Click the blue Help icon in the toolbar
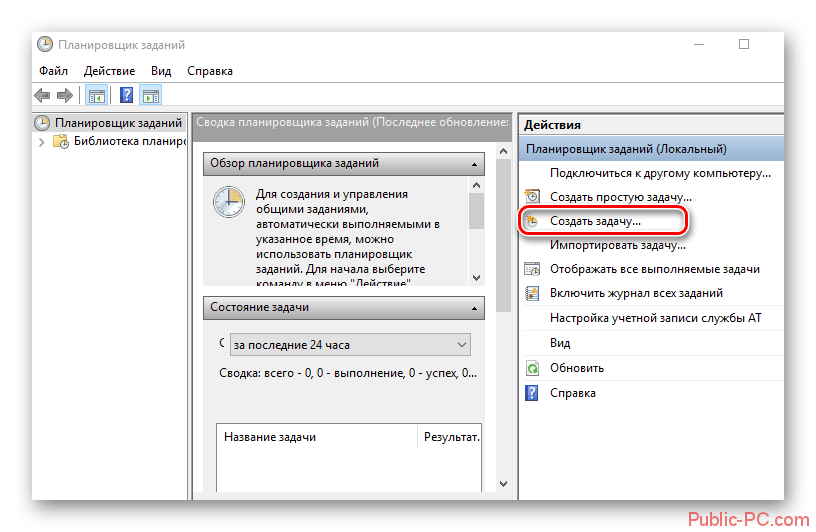Viewport: 816px width, 532px height. (x=127, y=96)
